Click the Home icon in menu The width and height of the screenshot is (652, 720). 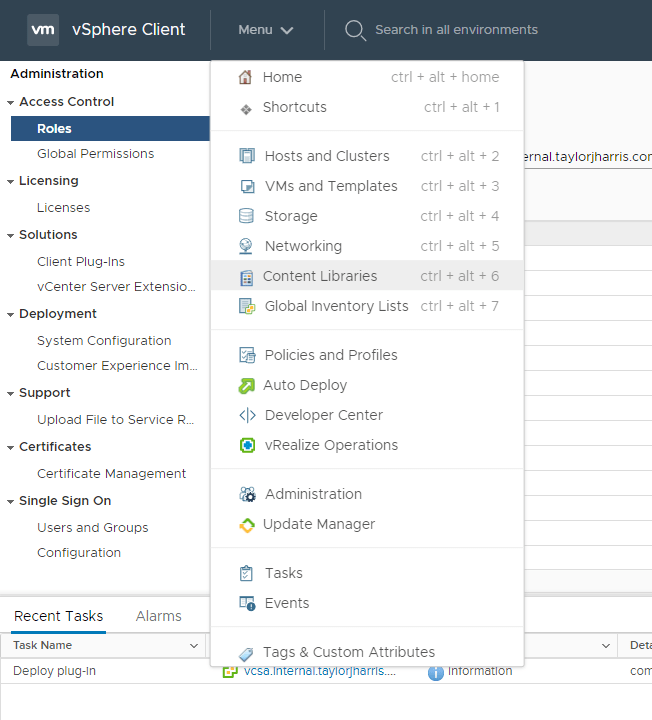(x=246, y=78)
